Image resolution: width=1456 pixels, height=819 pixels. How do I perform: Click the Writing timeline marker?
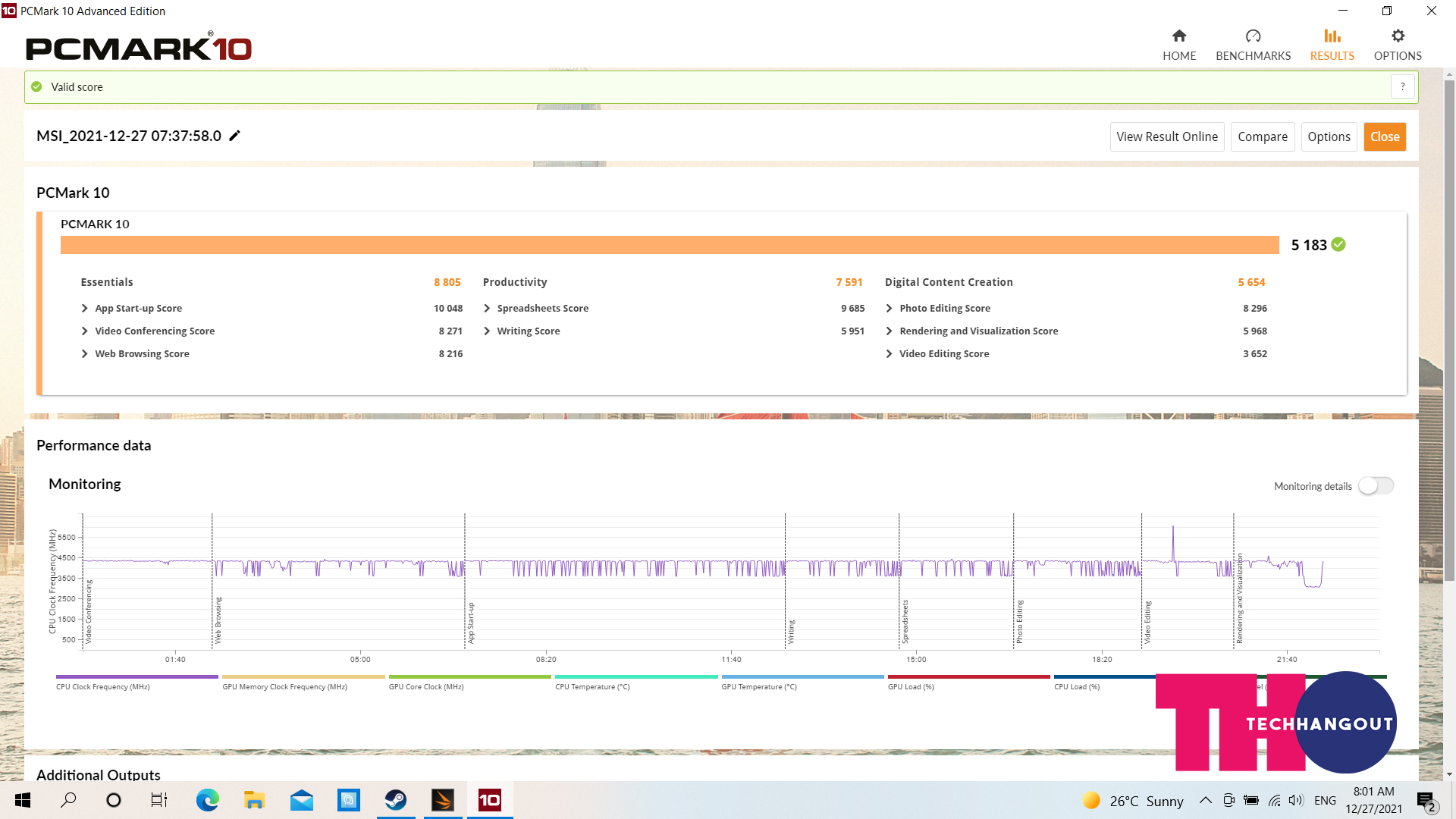(x=791, y=632)
